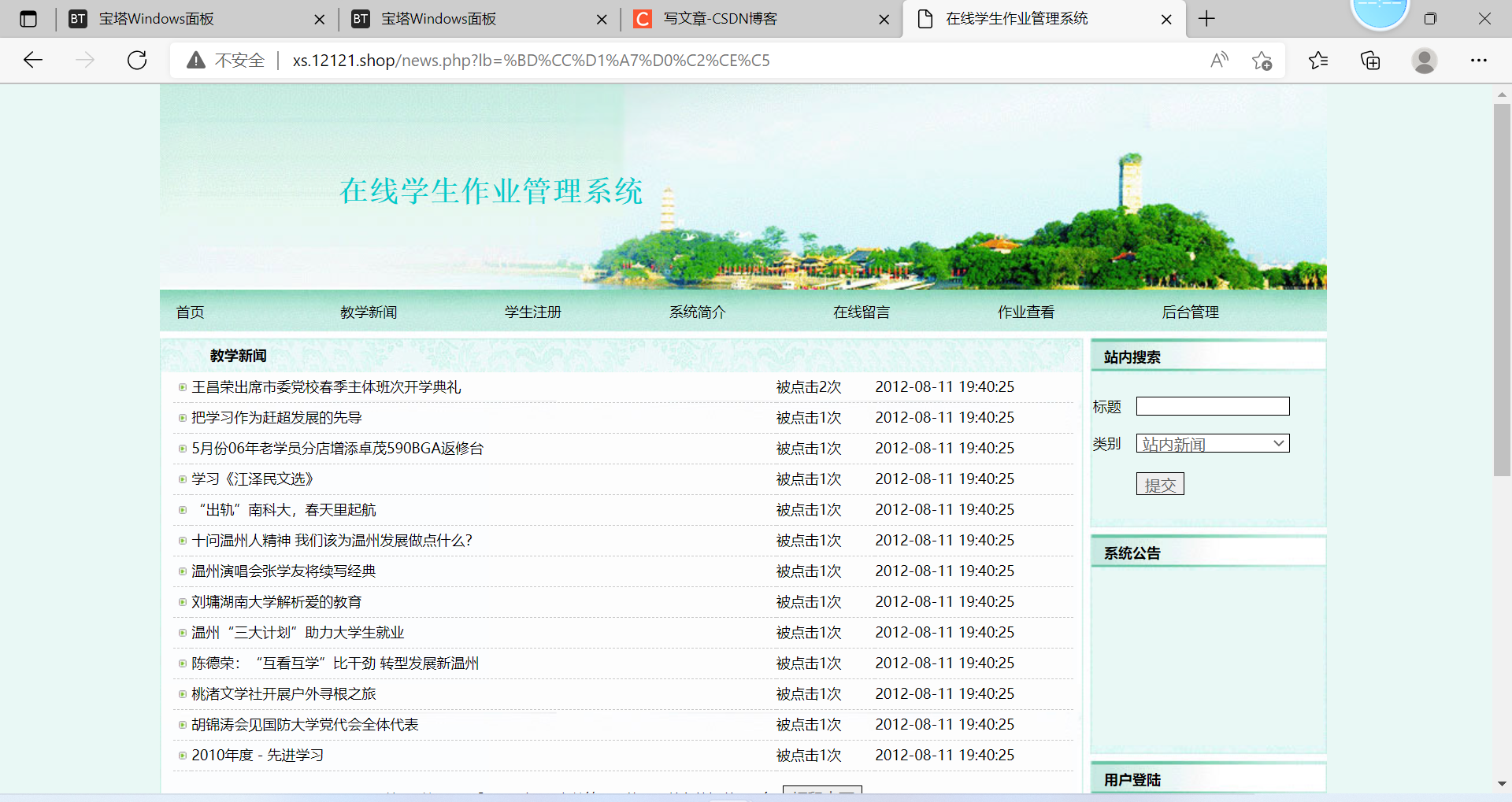The width and height of the screenshot is (1512, 802).
Task: Add this page to favorites star
Action: pyautogui.click(x=1262, y=60)
